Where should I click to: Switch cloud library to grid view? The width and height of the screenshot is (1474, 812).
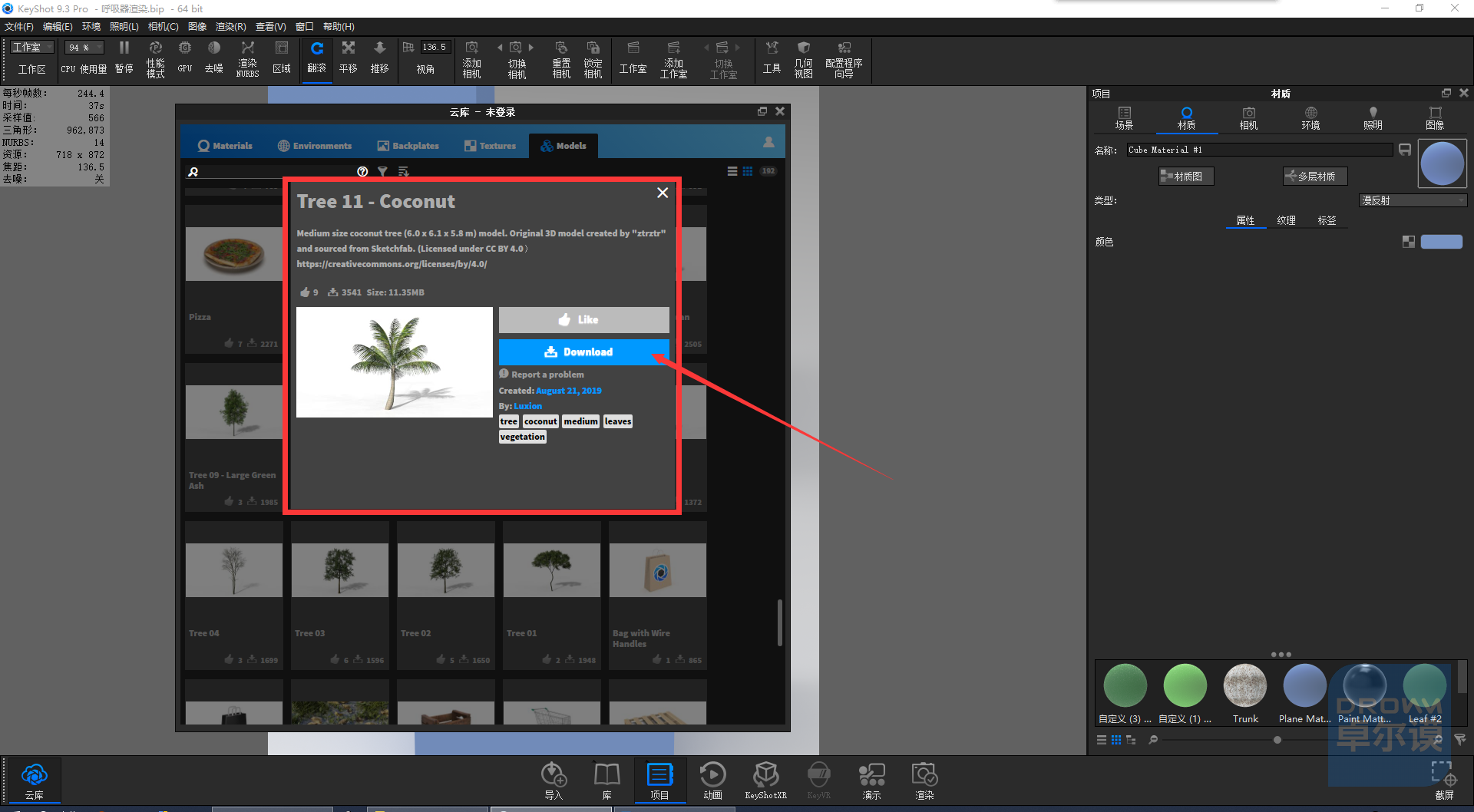click(x=747, y=171)
